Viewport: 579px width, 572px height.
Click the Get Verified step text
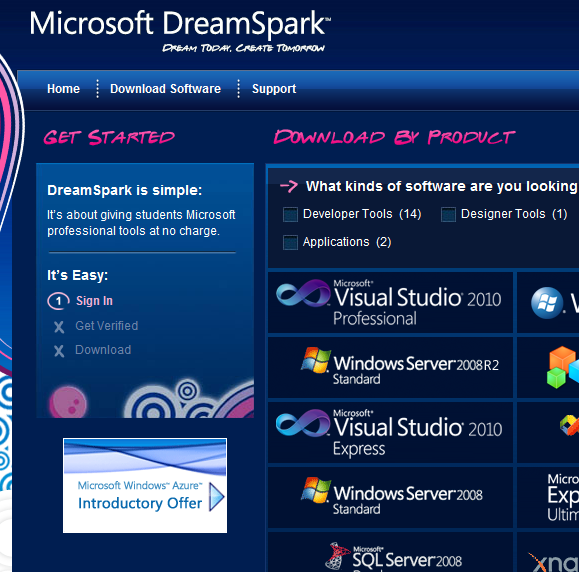107,326
